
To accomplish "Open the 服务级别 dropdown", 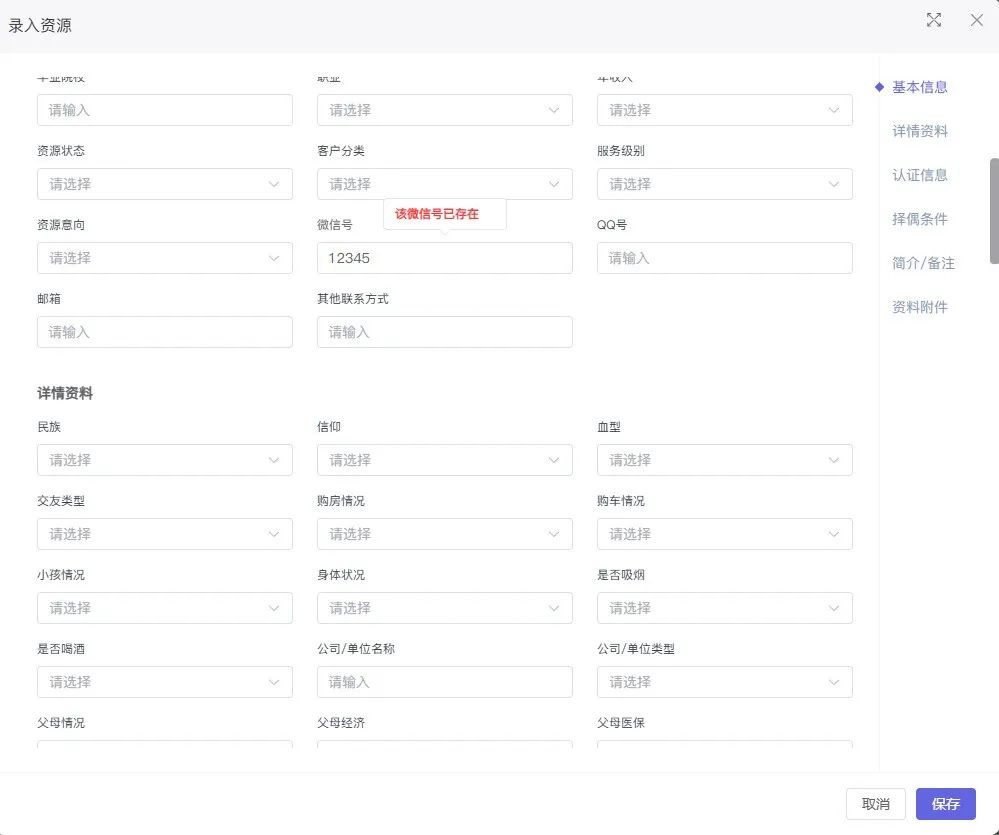I will pos(724,184).
